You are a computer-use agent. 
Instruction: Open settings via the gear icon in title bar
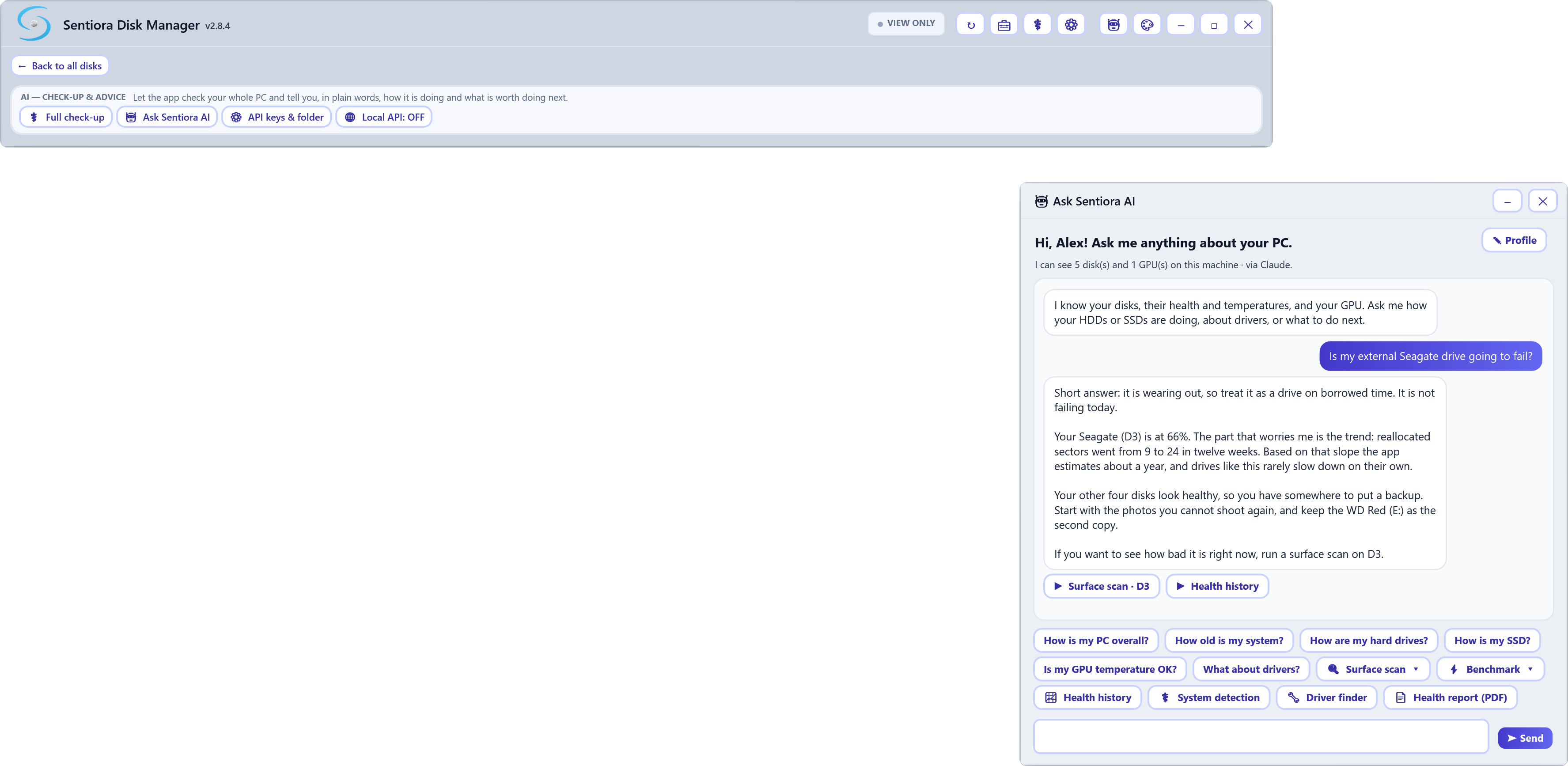pyautogui.click(x=1071, y=25)
